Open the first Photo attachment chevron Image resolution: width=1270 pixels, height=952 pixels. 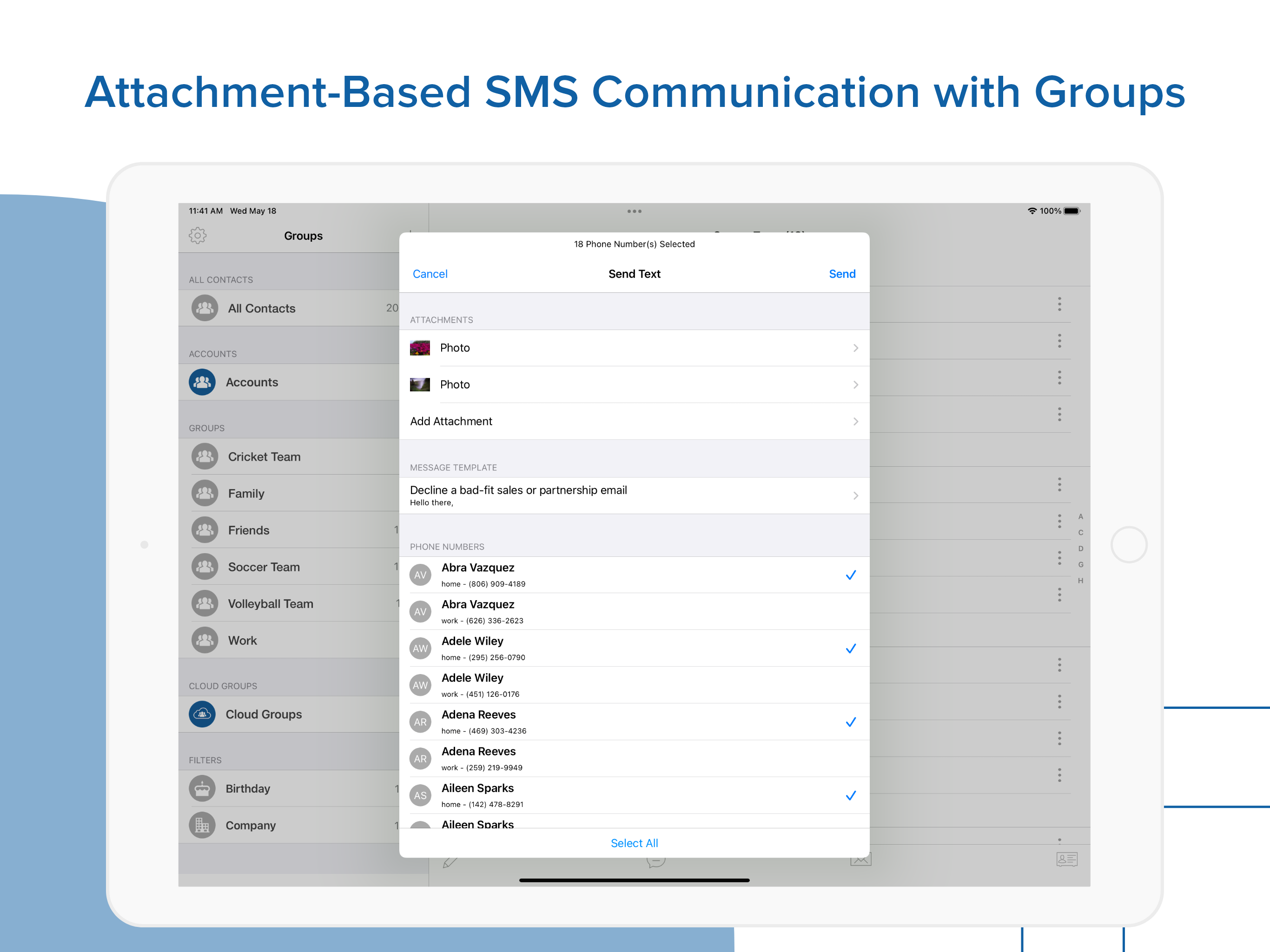click(855, 348)
